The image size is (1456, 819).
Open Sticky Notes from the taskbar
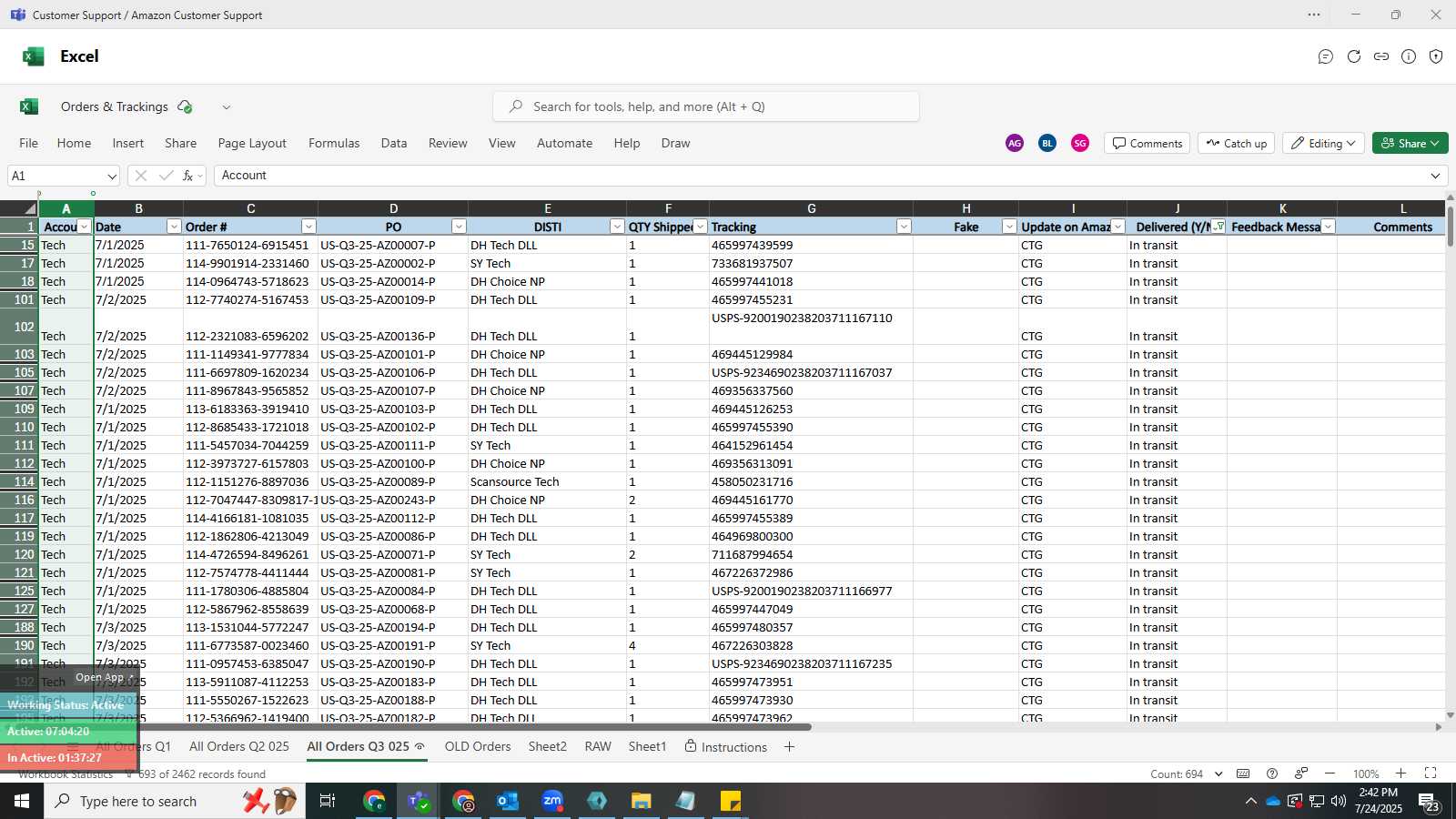pos(731,801)
